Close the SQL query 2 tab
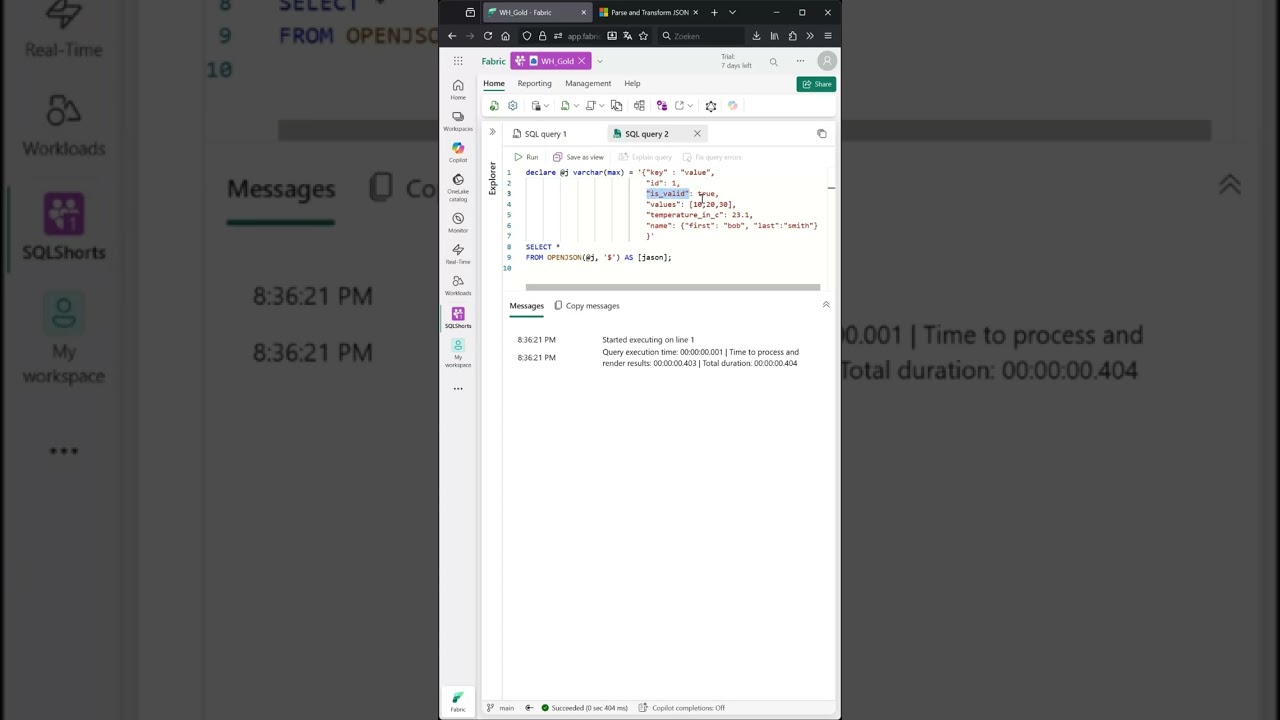Image resolution: width=1280 pixels, height=720 pixels. (x=697, y=134)
